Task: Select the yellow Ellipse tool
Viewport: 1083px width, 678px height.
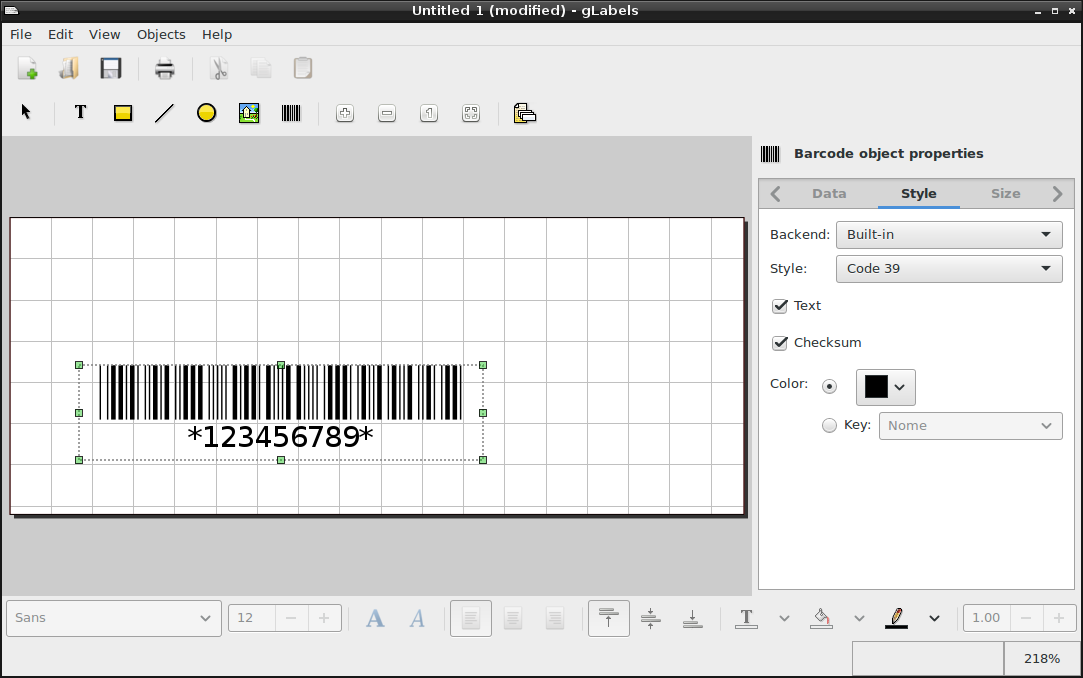Action: pos(206,113)
